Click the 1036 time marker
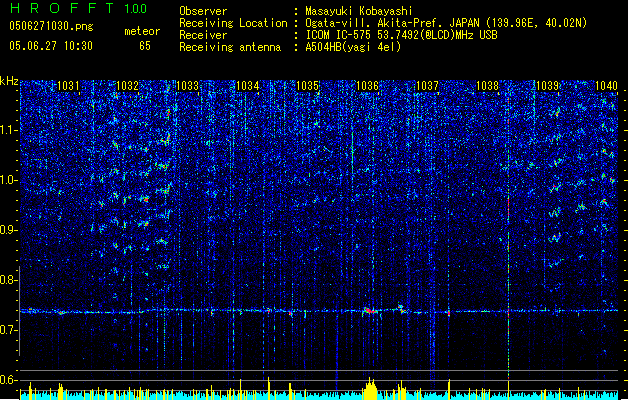 [x=367, y=85]
